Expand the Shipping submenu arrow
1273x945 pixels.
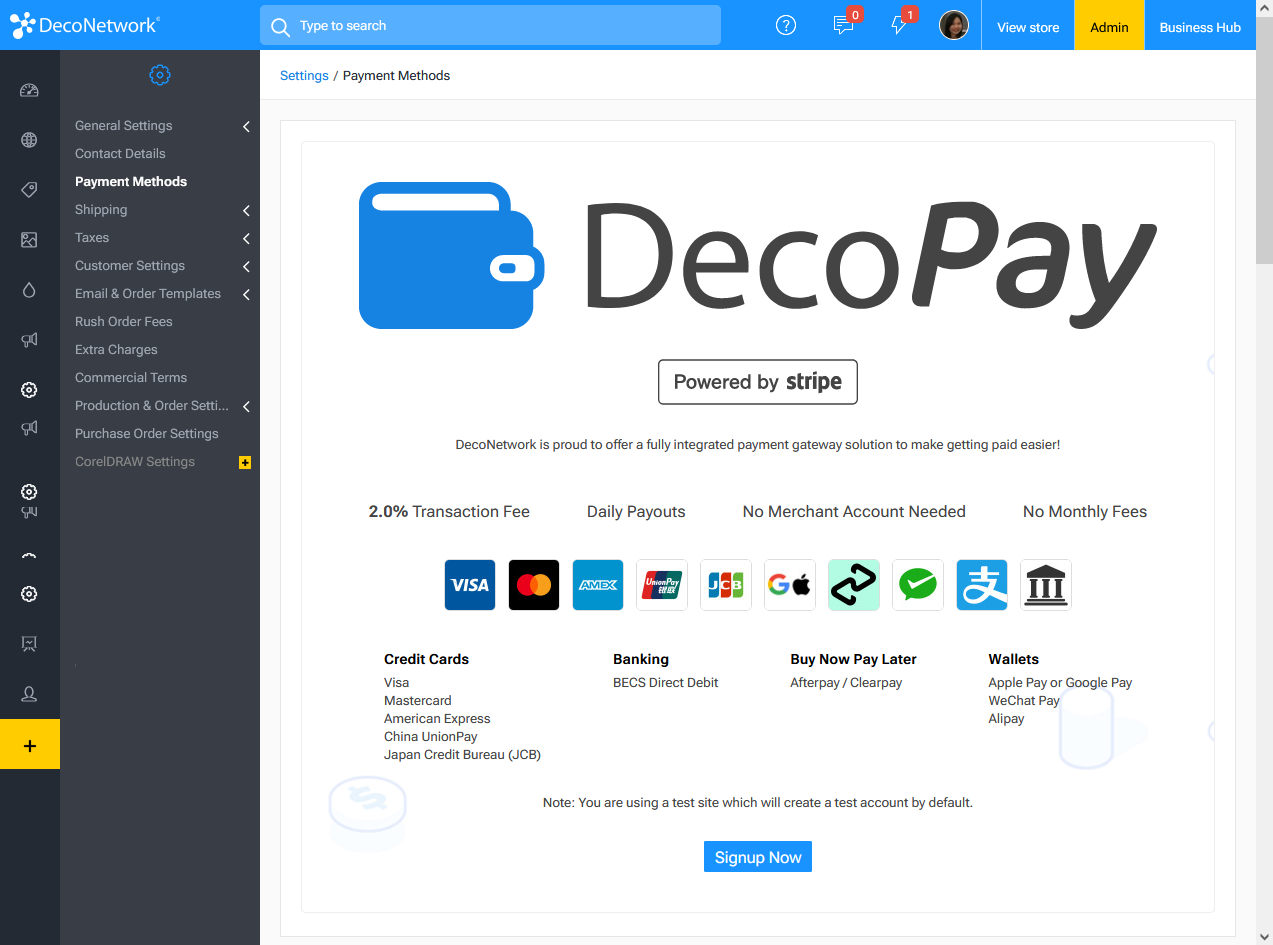246,211
